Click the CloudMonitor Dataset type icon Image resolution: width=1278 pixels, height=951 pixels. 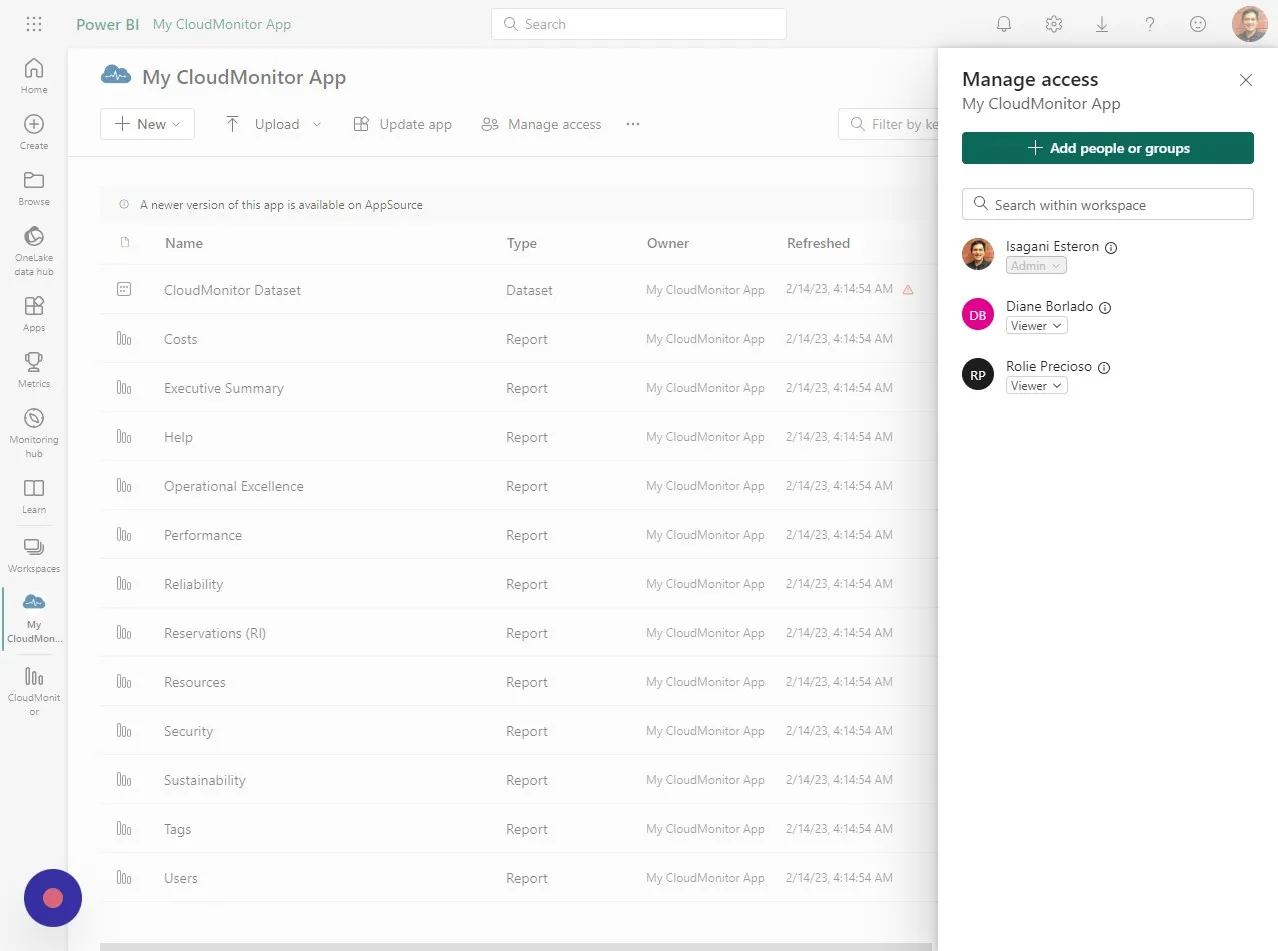(x=124, y=290)
